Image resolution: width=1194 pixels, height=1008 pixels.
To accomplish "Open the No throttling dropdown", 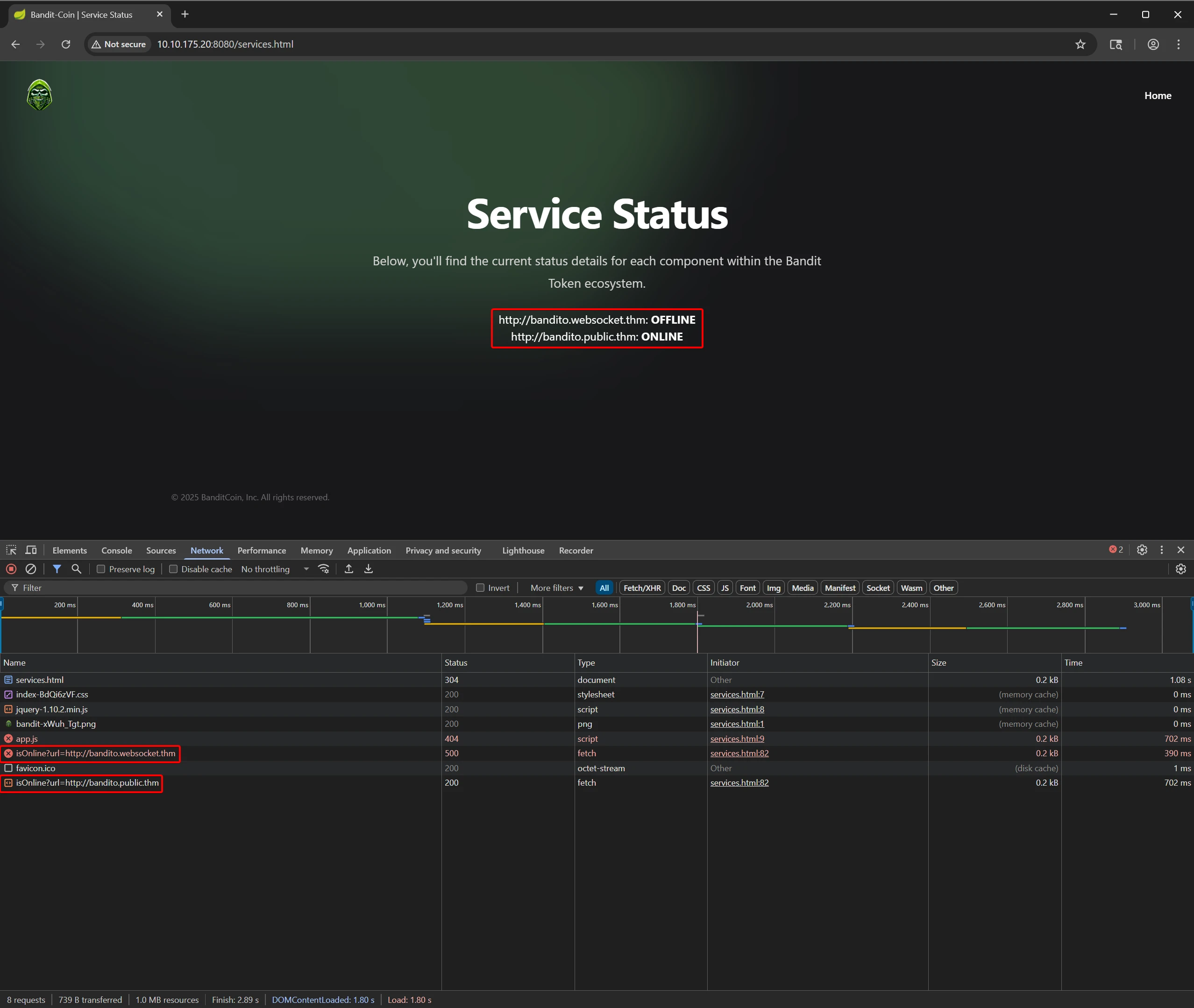I will [275, 569].
